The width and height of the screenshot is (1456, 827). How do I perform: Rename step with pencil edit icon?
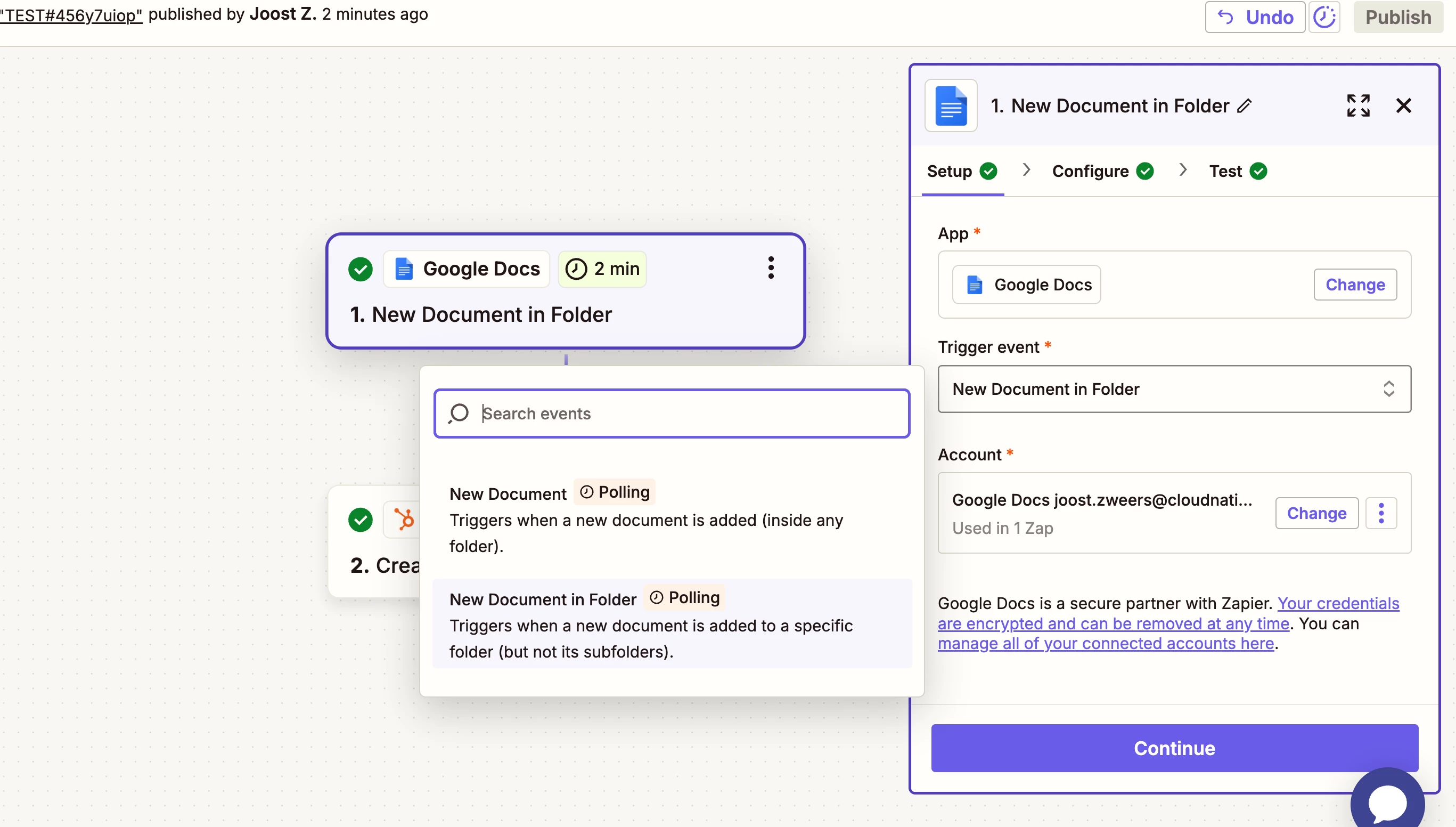pos(1244,106)
